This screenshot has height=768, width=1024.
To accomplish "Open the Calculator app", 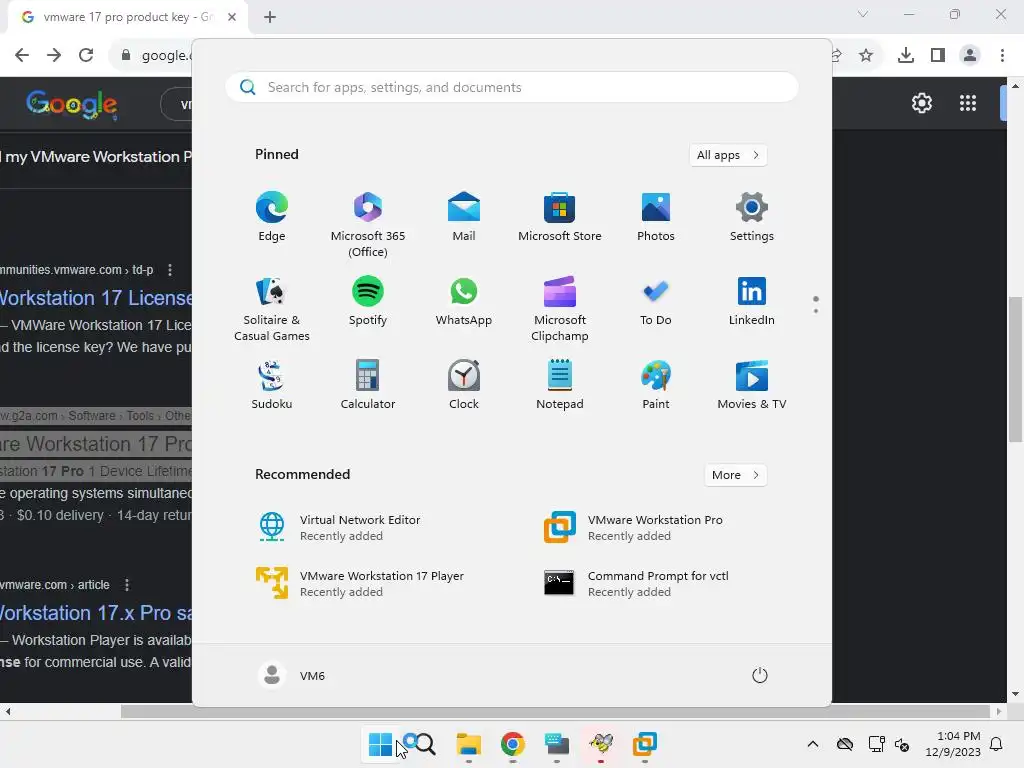I will click(368, 385).
